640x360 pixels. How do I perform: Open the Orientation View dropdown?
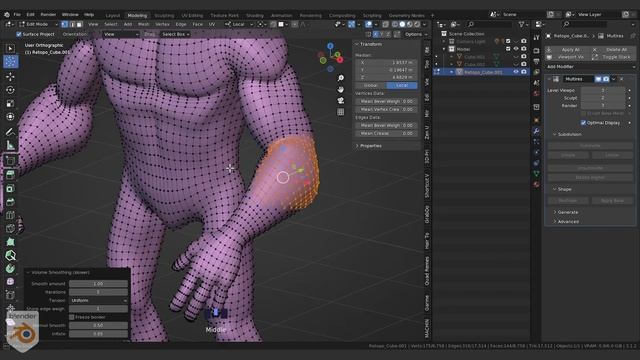point(120,34)
